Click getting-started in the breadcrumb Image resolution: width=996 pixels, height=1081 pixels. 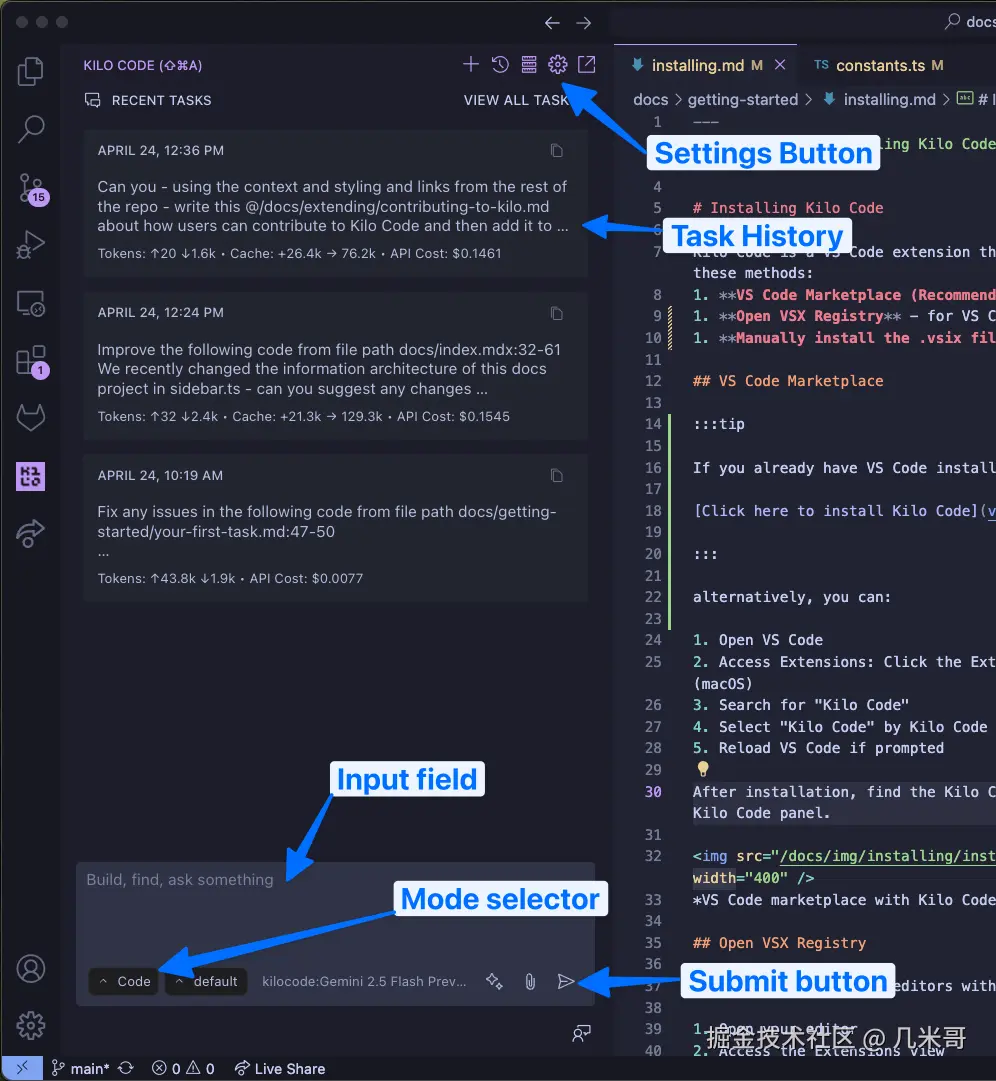[x=742, y=99]
